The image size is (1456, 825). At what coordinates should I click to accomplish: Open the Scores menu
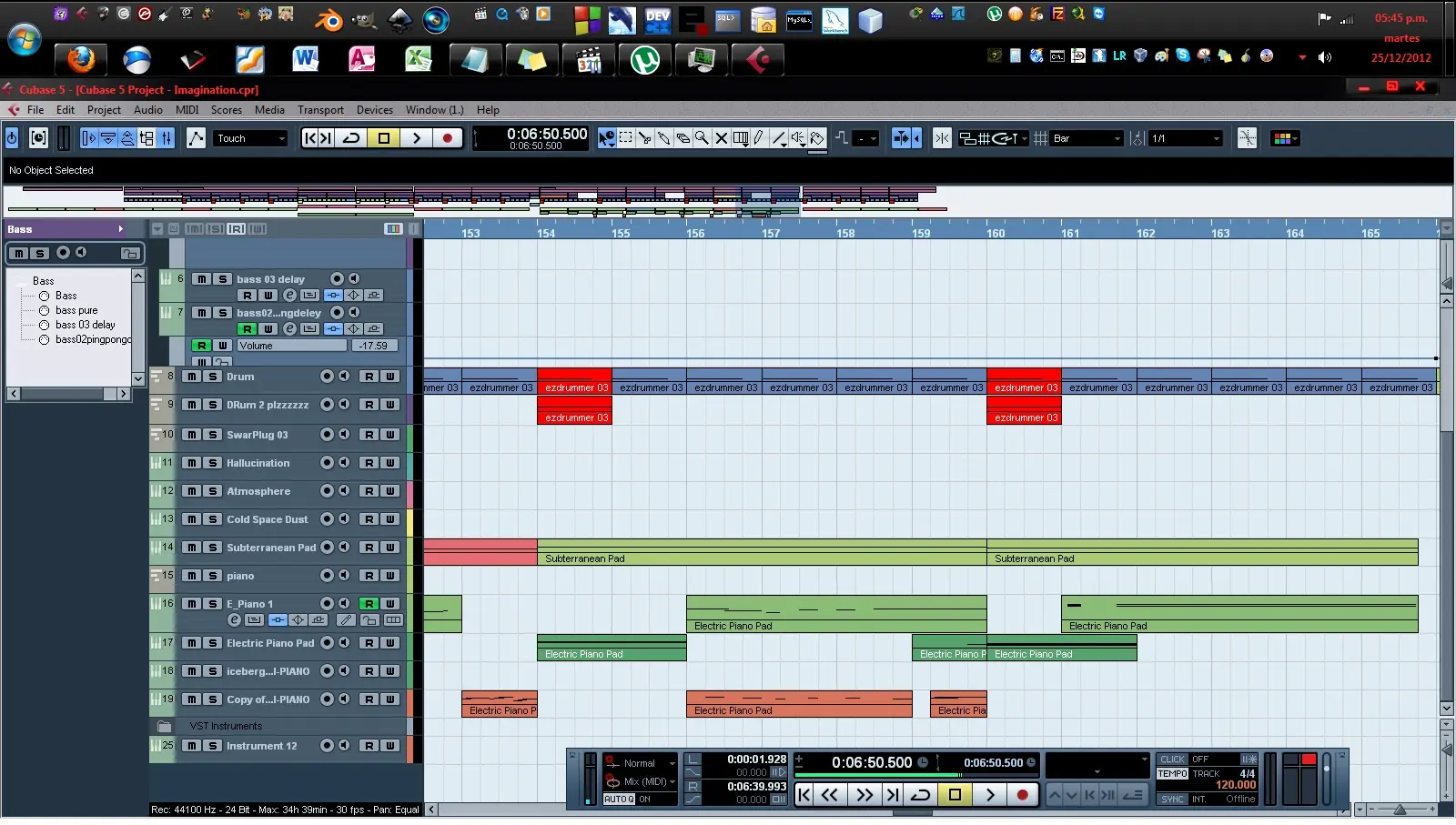[x=227, y=110]
